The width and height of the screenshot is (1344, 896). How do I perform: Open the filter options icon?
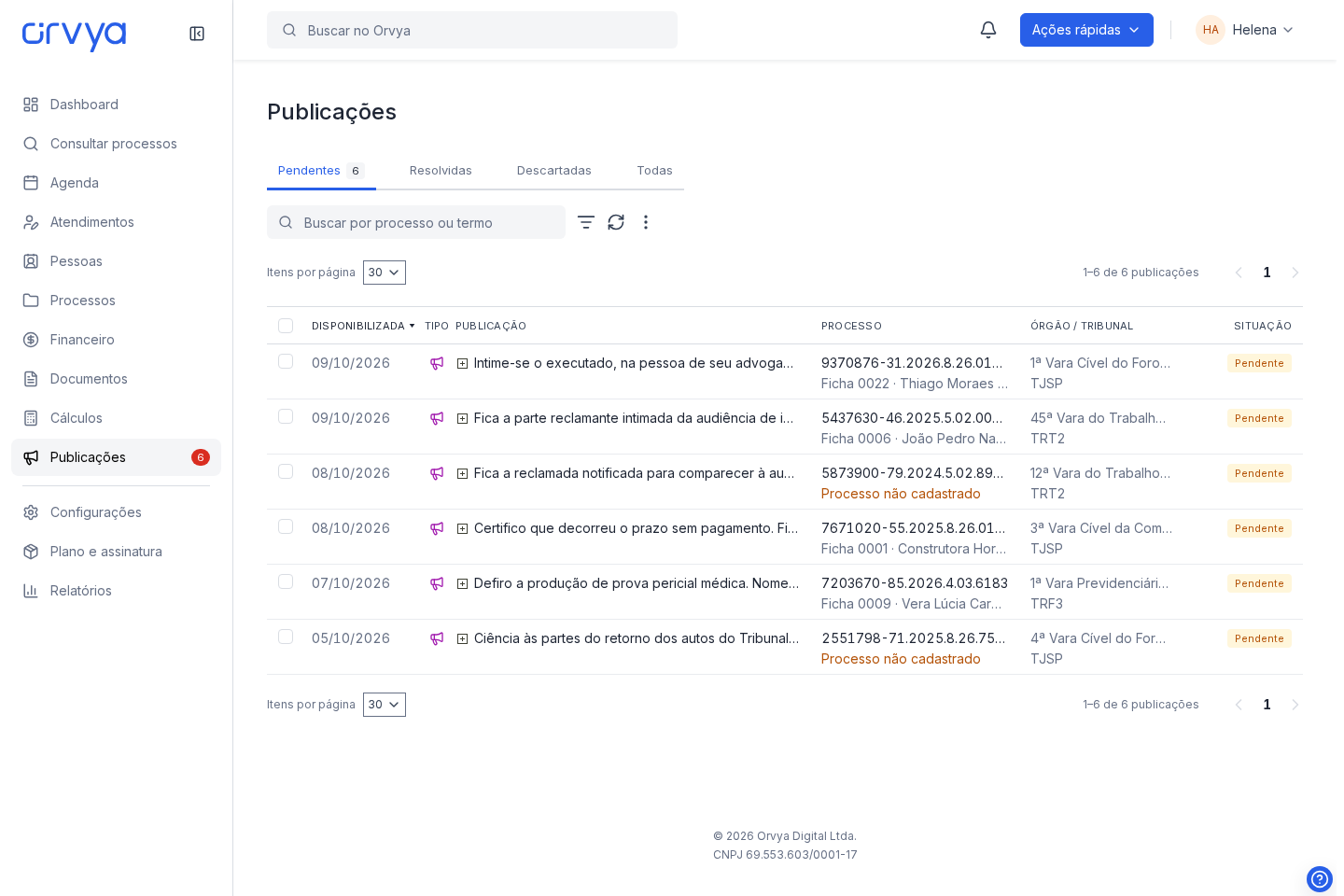point(586,222)
